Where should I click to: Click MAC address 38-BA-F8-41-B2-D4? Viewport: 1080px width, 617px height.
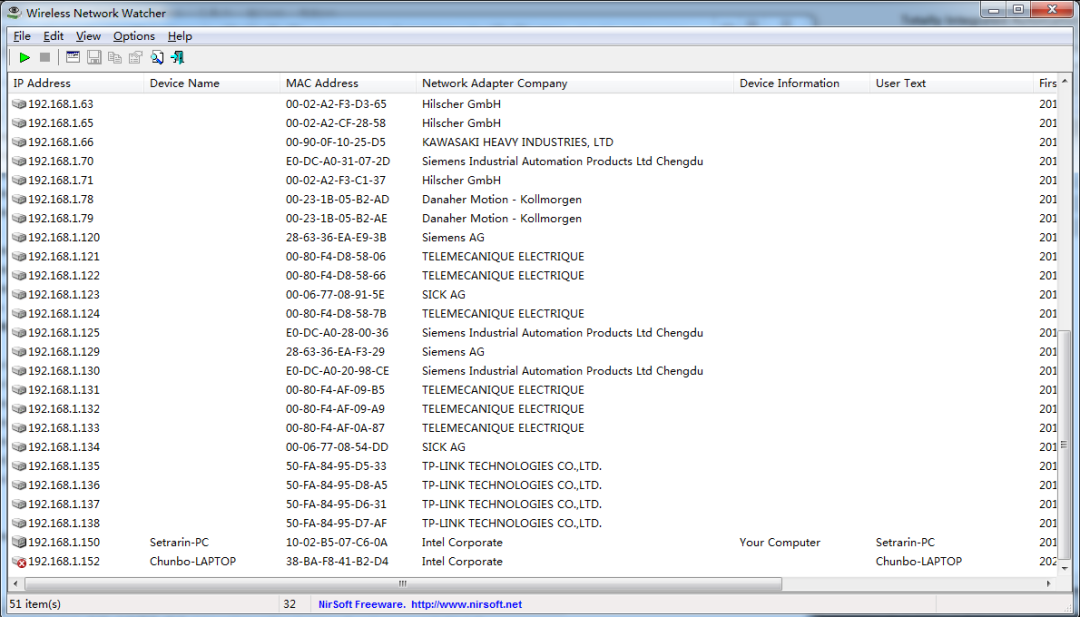337,562
